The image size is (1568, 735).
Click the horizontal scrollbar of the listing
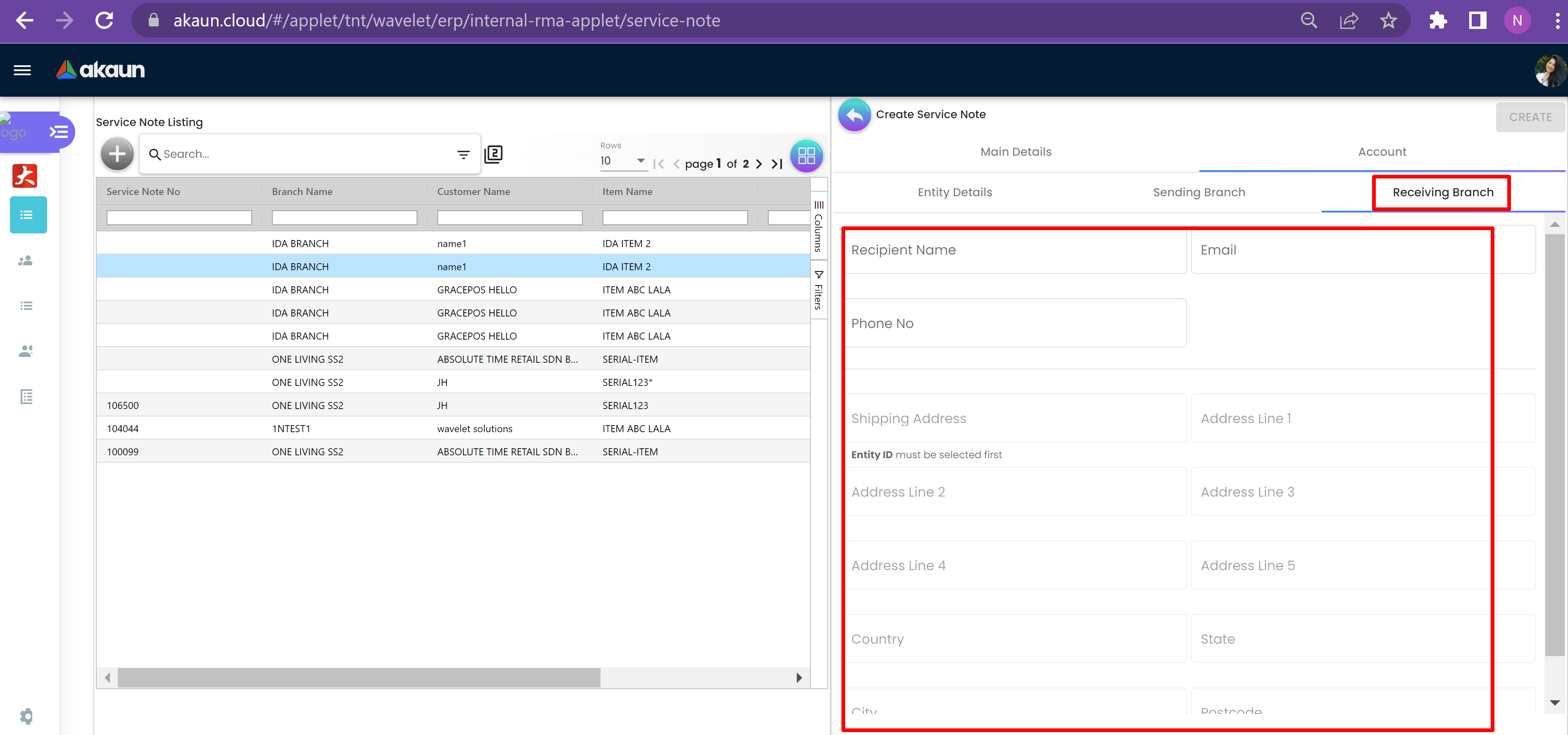pyautogui.click(x=358, y=677)
